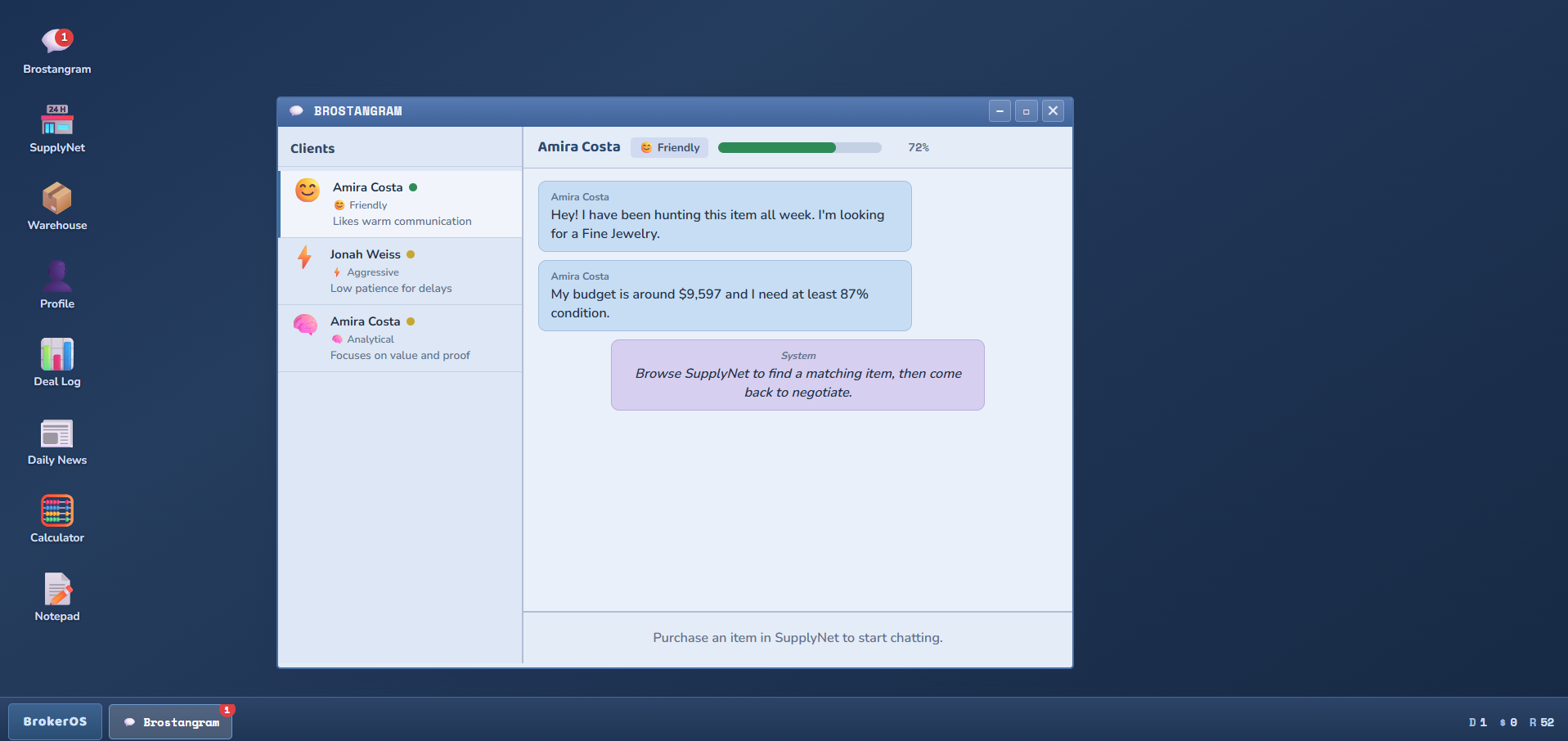Click the budget $9,597 message bubble
This screenshot has height=741, width=1568.
[x=725, y=295]
